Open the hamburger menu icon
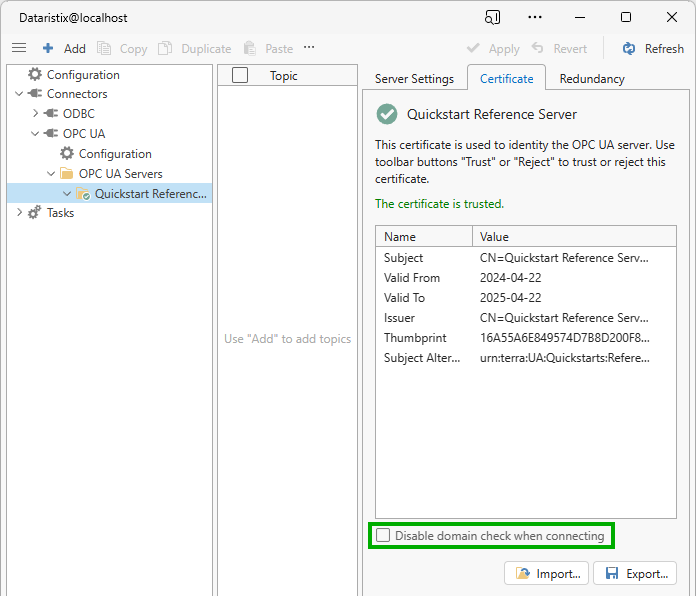Image resolution: width=696 pixels, height=596 pixels. pos(18,48)
